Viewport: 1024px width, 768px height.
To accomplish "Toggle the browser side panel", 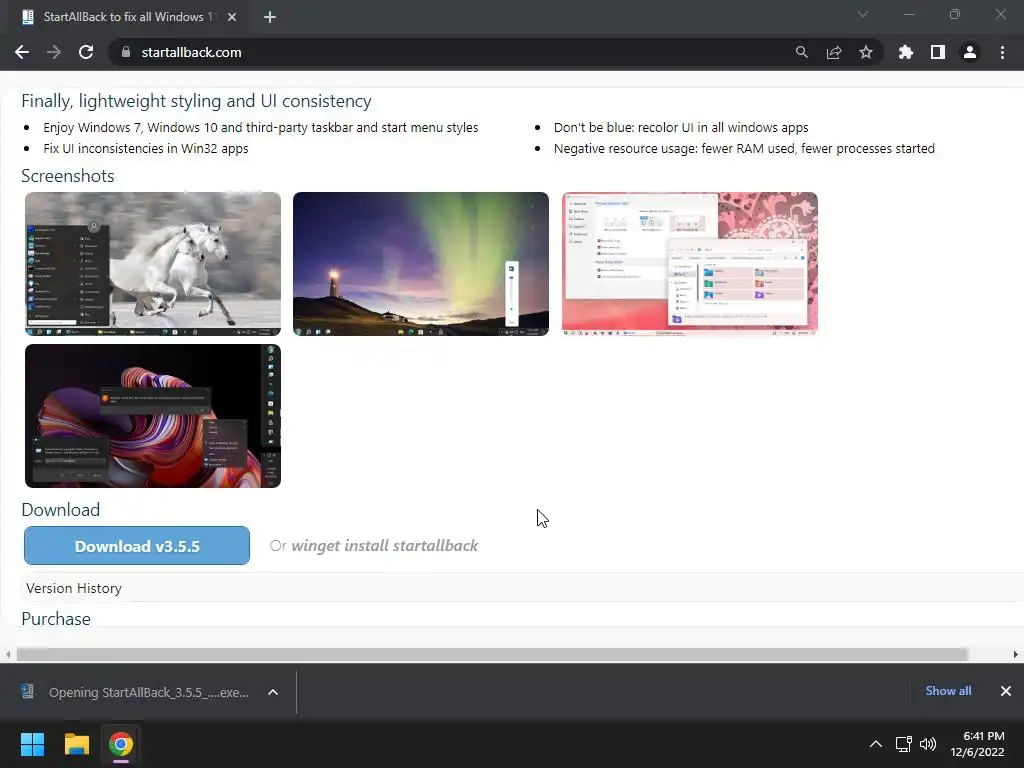I will 938,52.
